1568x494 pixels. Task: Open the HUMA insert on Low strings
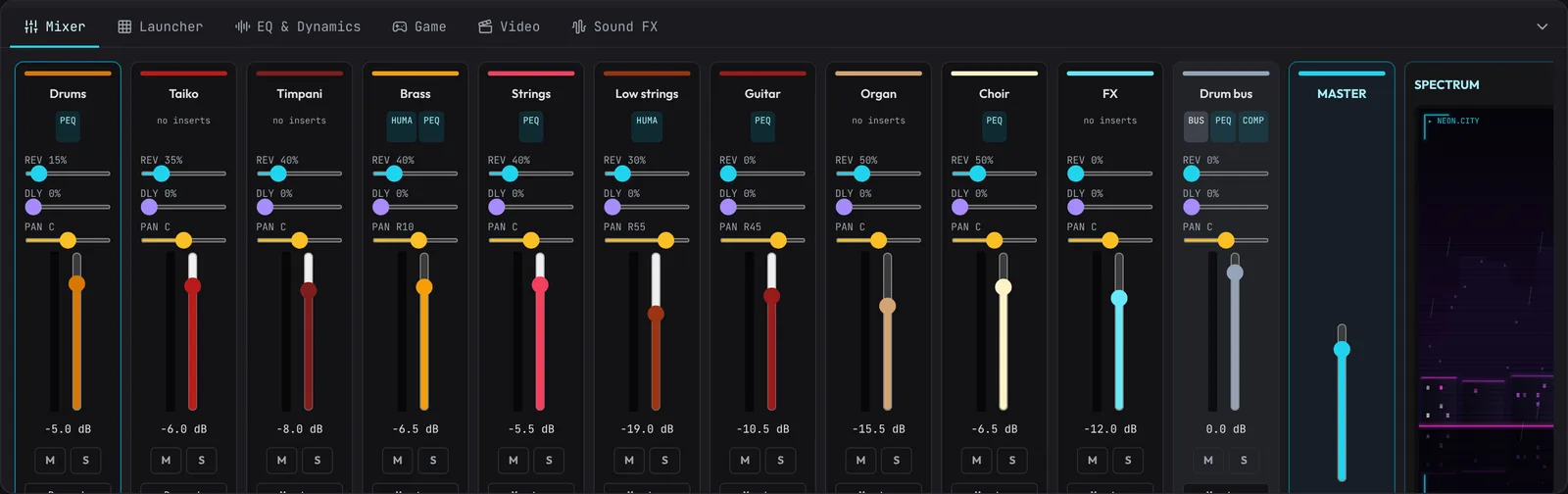click(x=647, y=124)
